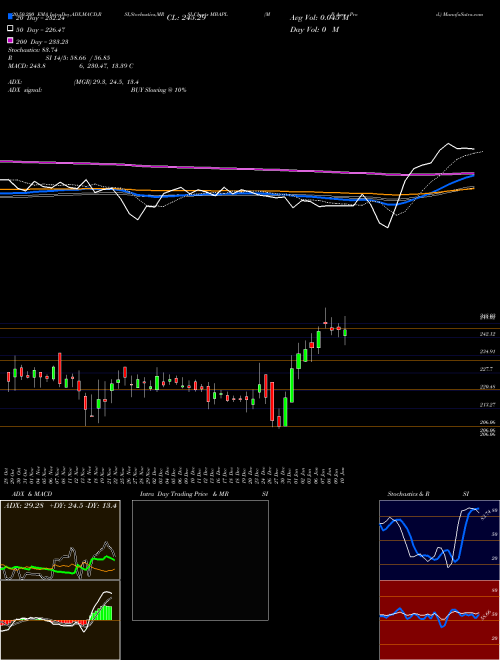Click the magenta 200 Day legend swatch
The height and width of the screenshot is (660, 500).
(10, 41)
